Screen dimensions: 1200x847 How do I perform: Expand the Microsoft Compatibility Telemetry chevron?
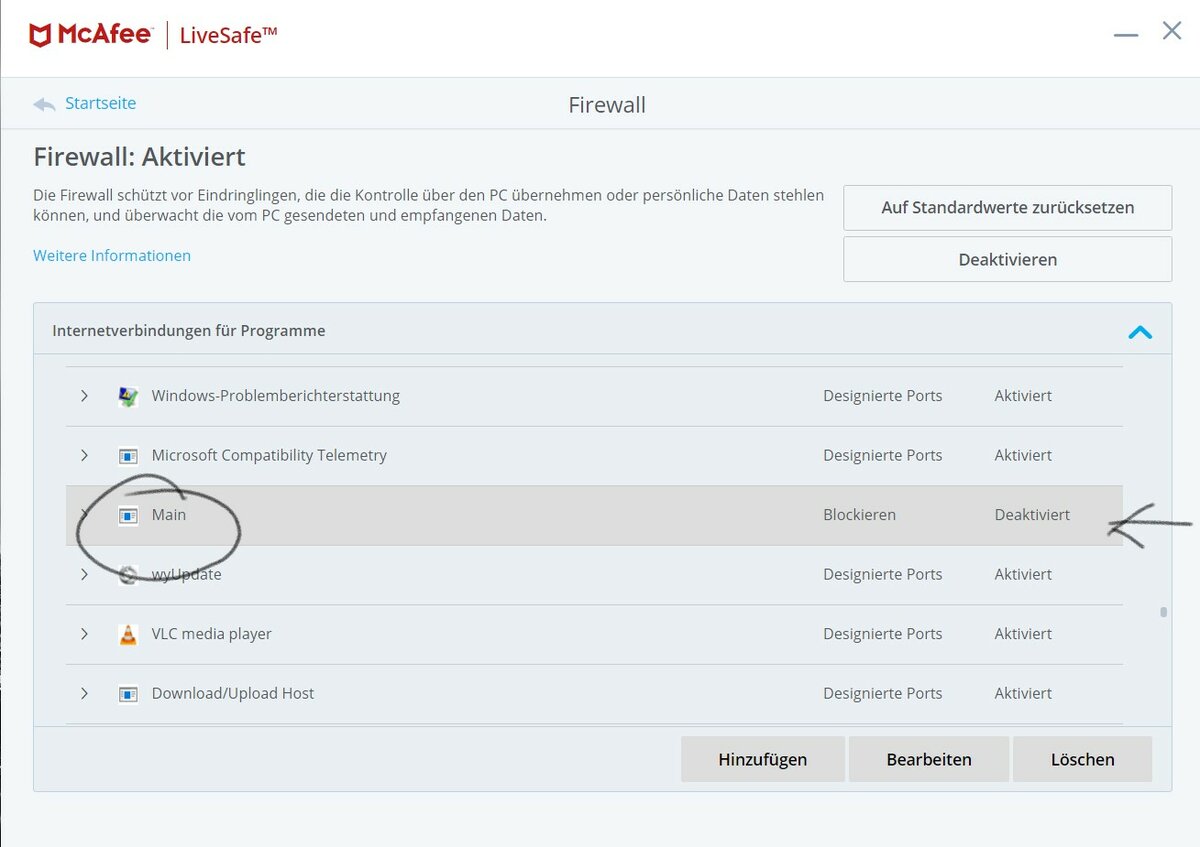coord(85,455)
